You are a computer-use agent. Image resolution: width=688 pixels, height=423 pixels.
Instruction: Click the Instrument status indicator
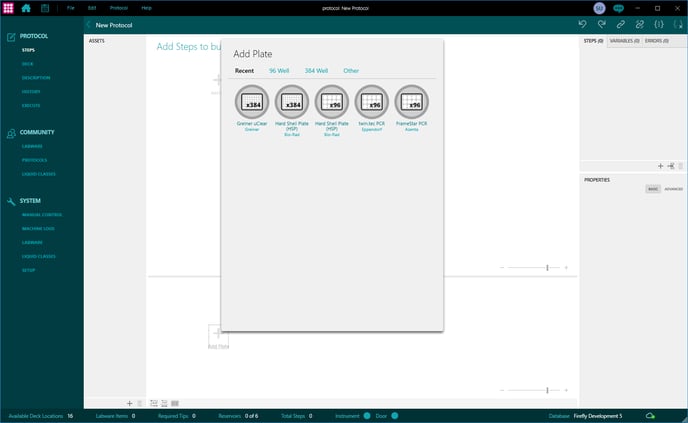pyautogui.click(x=367, y=416)
